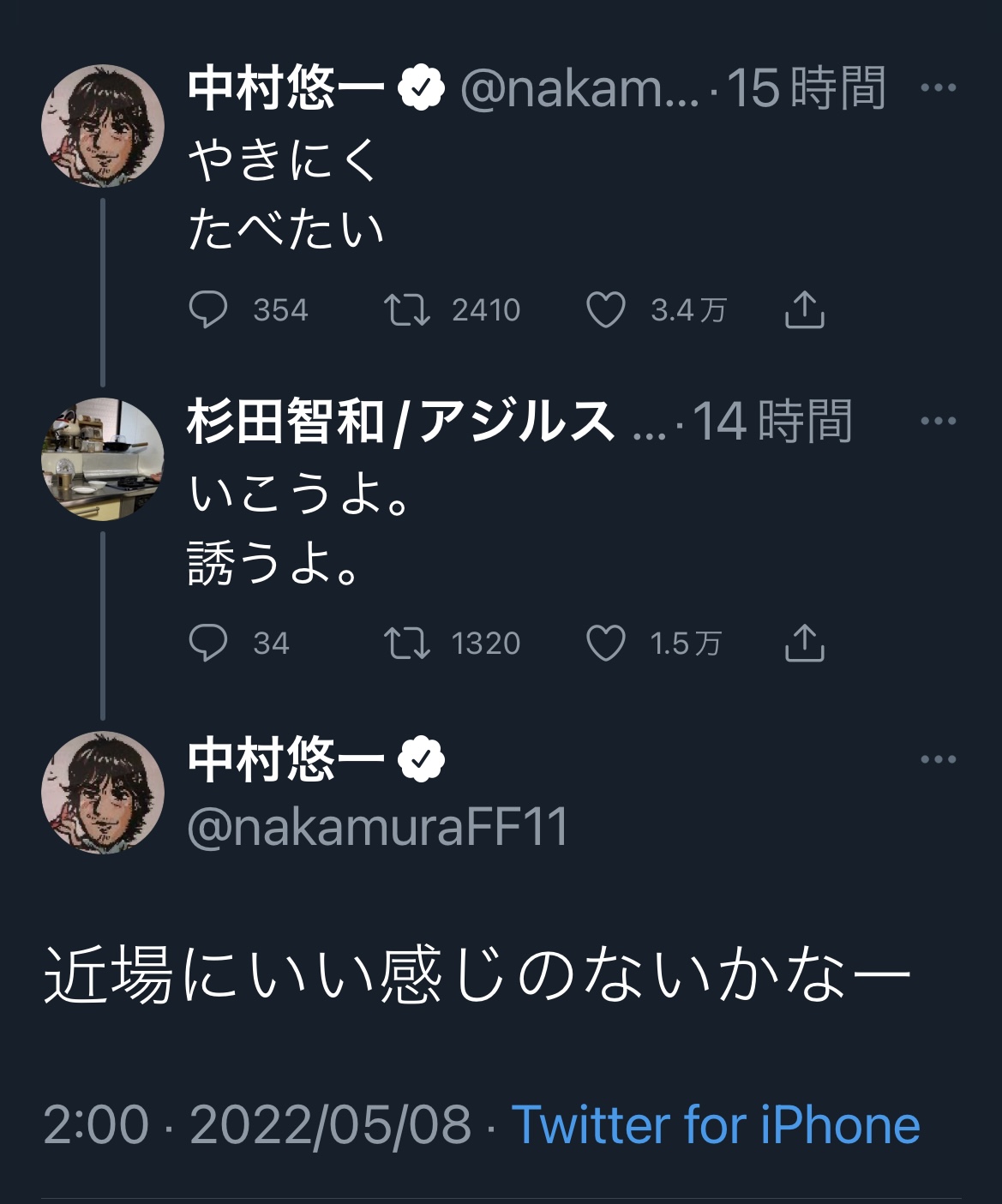Open the 杉田智和/アジルス display name
This screenshot has height=1204, width=1002.
(401, 422)
